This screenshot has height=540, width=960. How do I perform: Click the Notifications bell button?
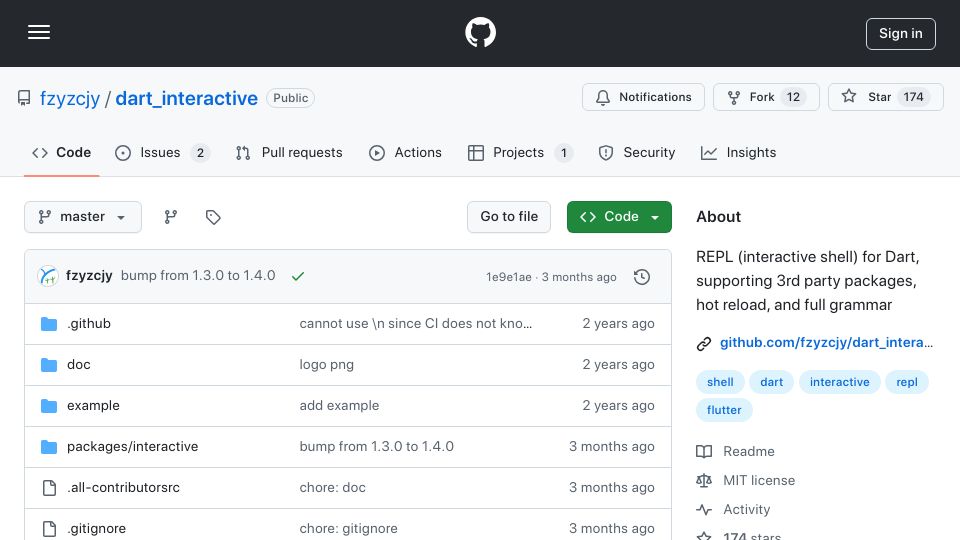(643, 97)
